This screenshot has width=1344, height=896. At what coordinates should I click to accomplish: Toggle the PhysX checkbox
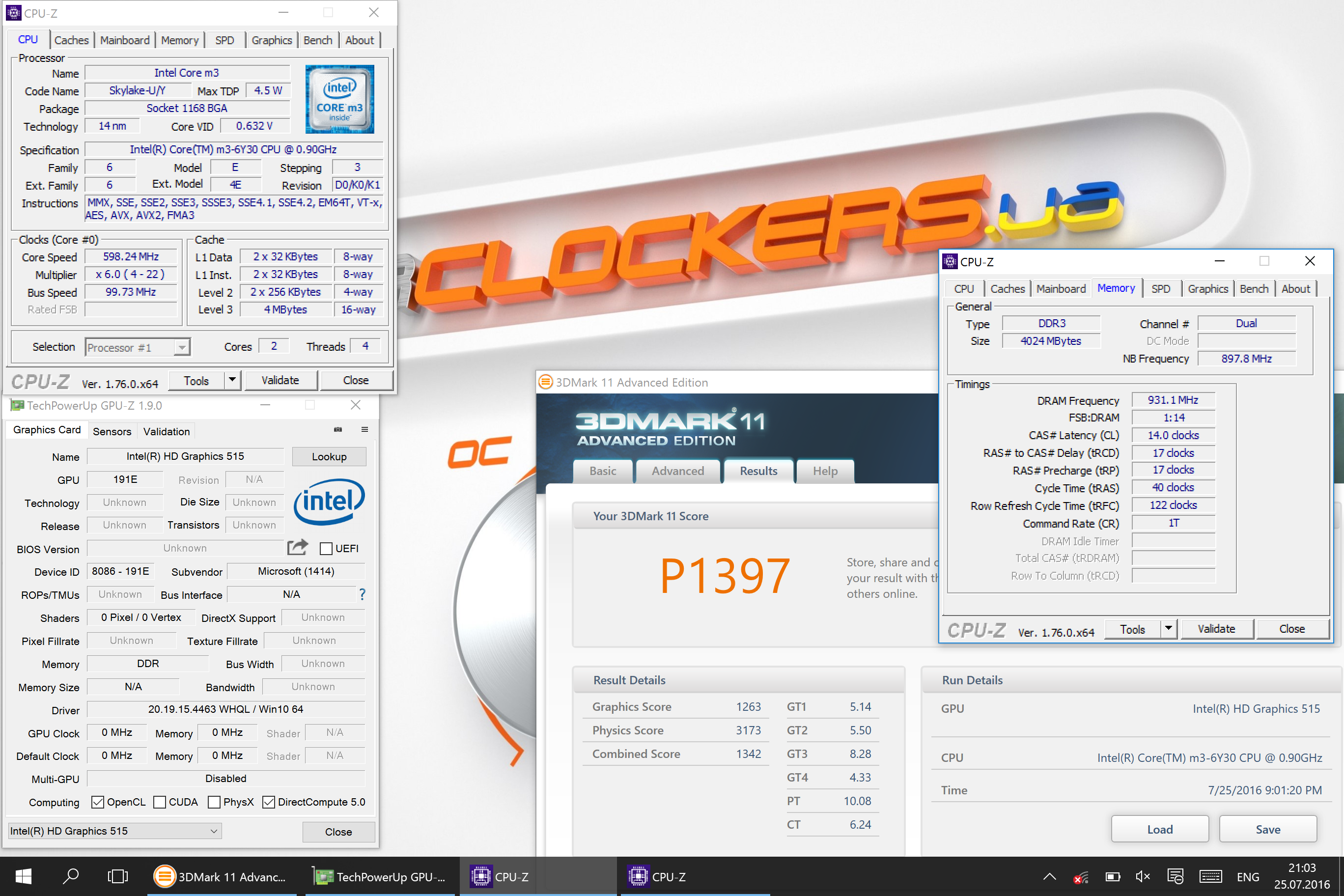coord(214,802)
